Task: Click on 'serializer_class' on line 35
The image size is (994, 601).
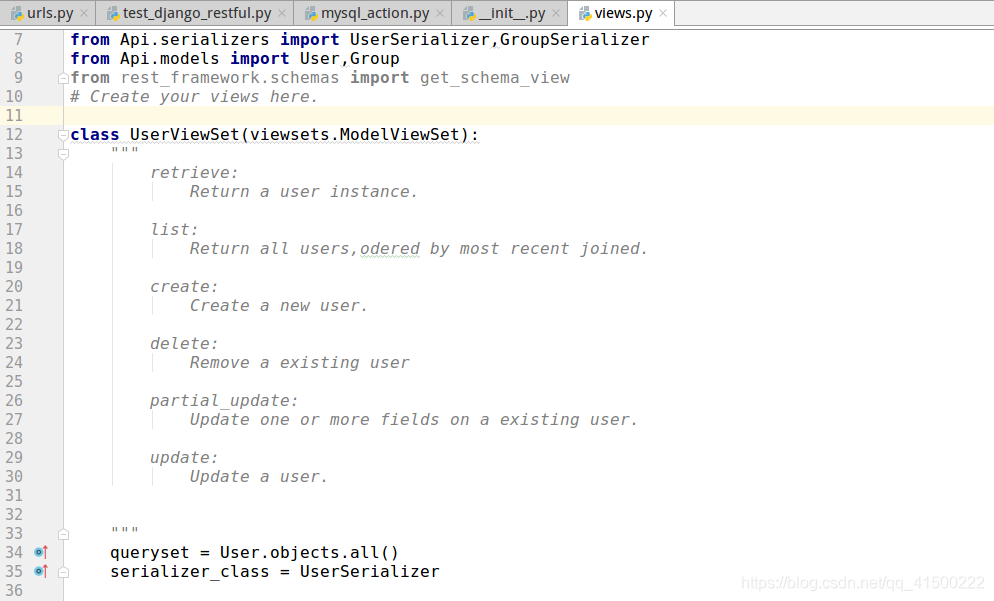Action: click(190, 572)
